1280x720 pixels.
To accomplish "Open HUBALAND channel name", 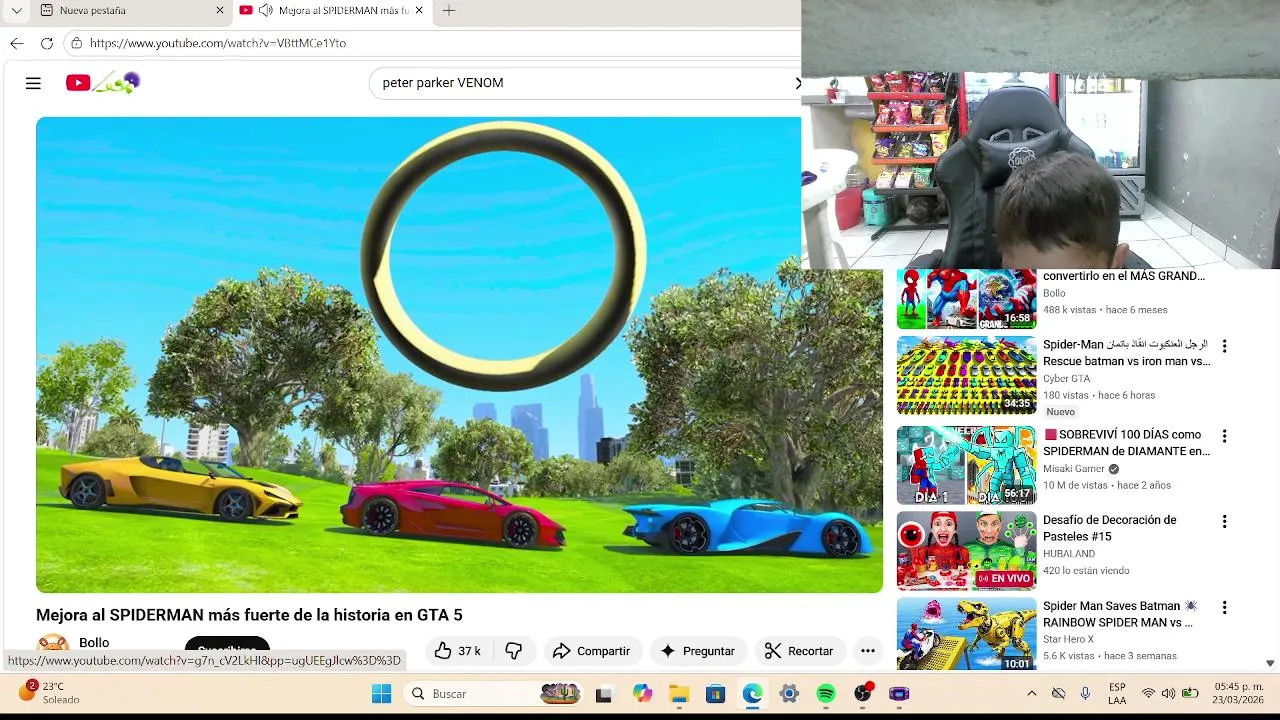I will click(1069, 554).
